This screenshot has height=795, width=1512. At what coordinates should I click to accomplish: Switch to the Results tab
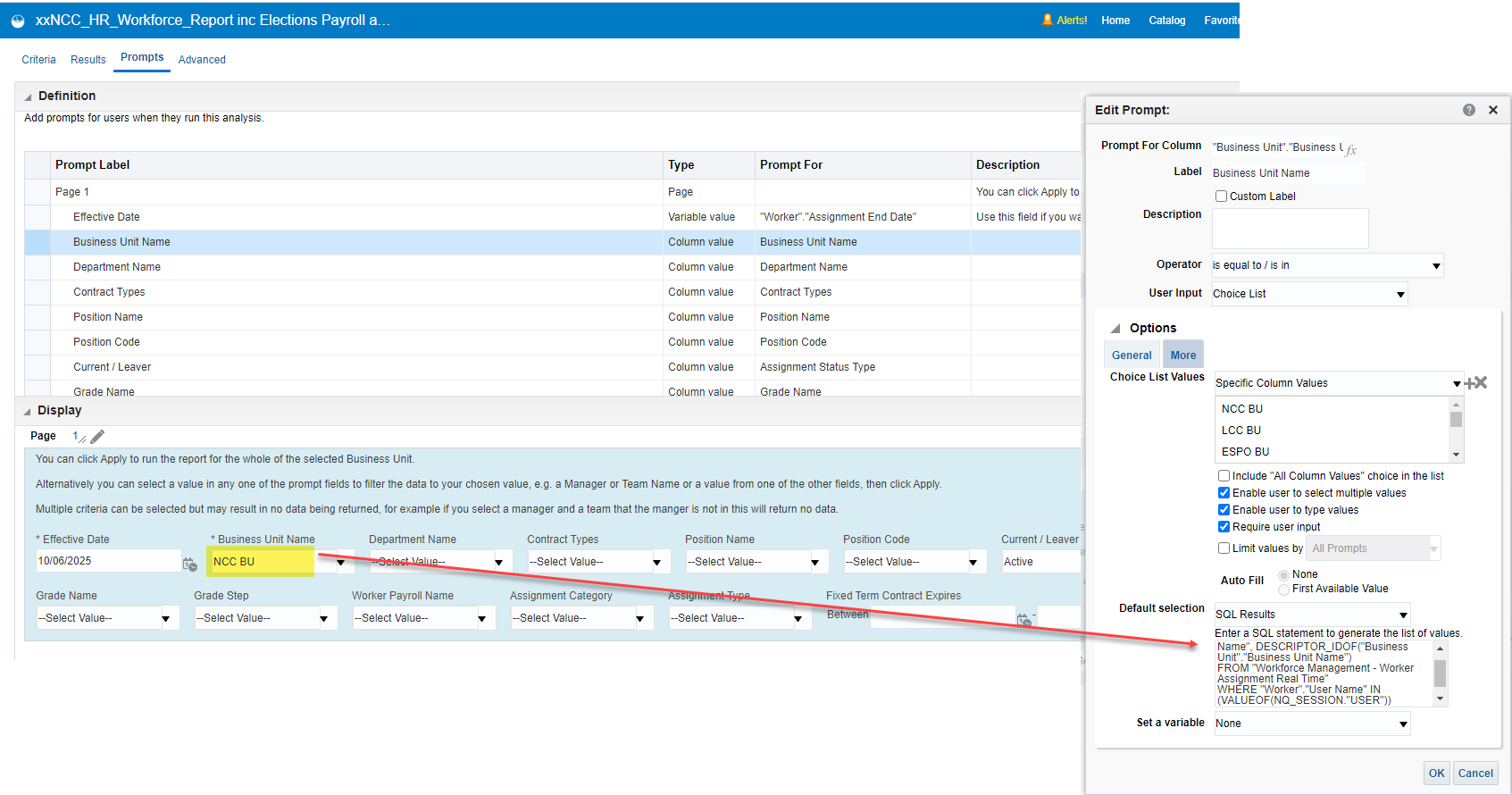(88, 60)
